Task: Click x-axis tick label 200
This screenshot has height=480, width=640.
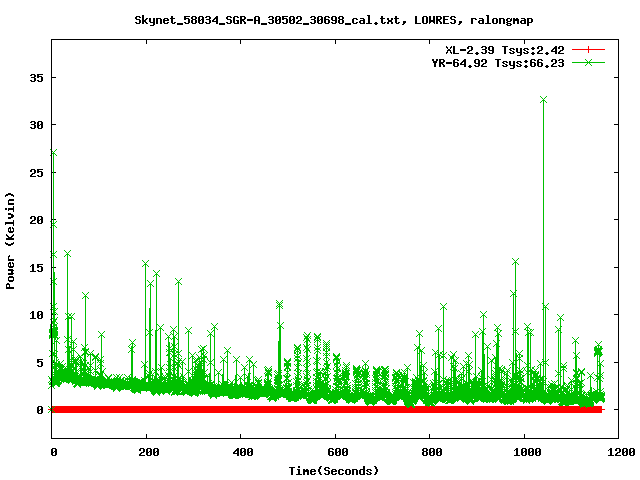Action: 148,452
